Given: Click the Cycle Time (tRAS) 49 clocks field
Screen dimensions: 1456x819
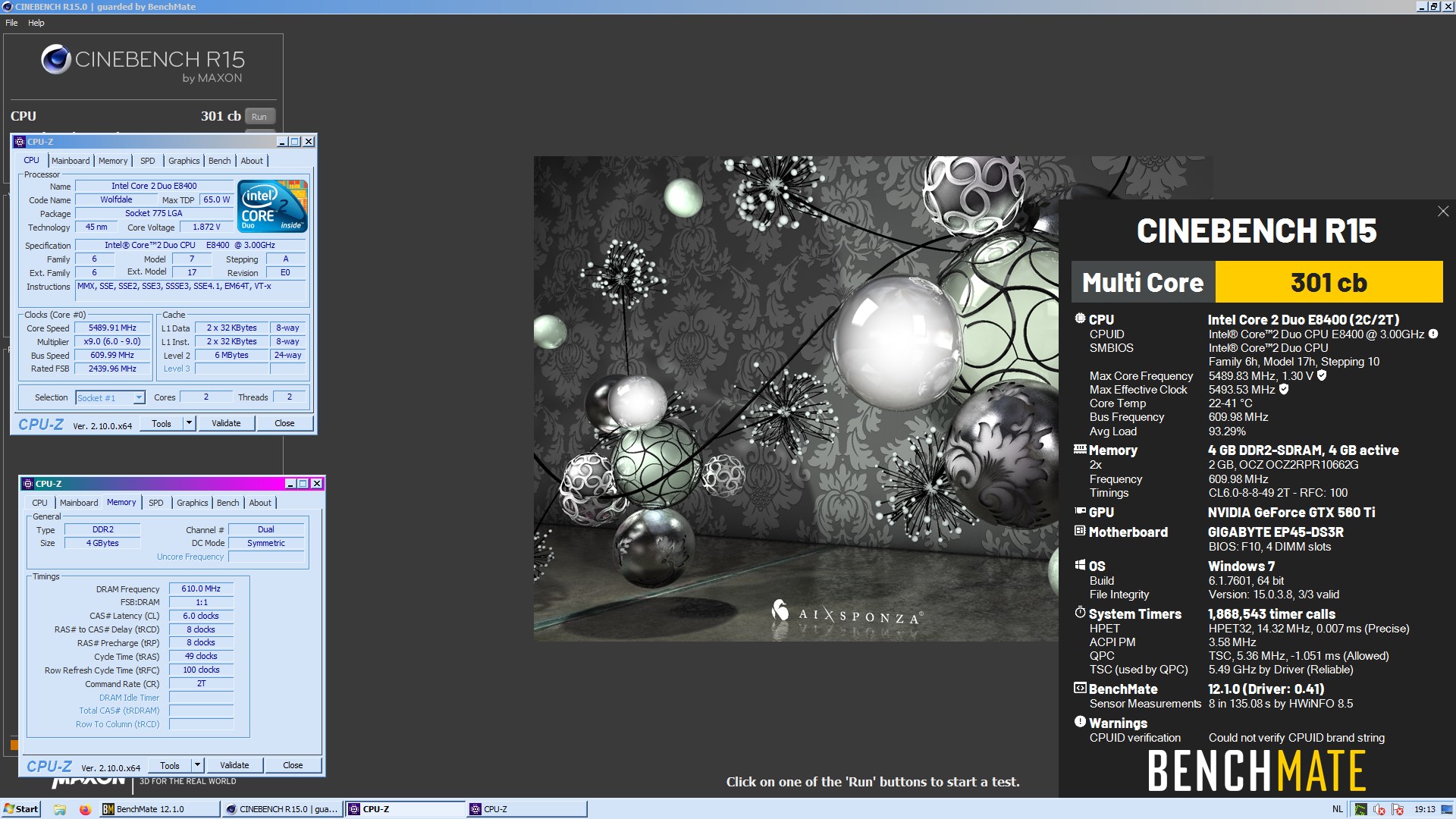Looking at the screenshot, I should point(201,657).
